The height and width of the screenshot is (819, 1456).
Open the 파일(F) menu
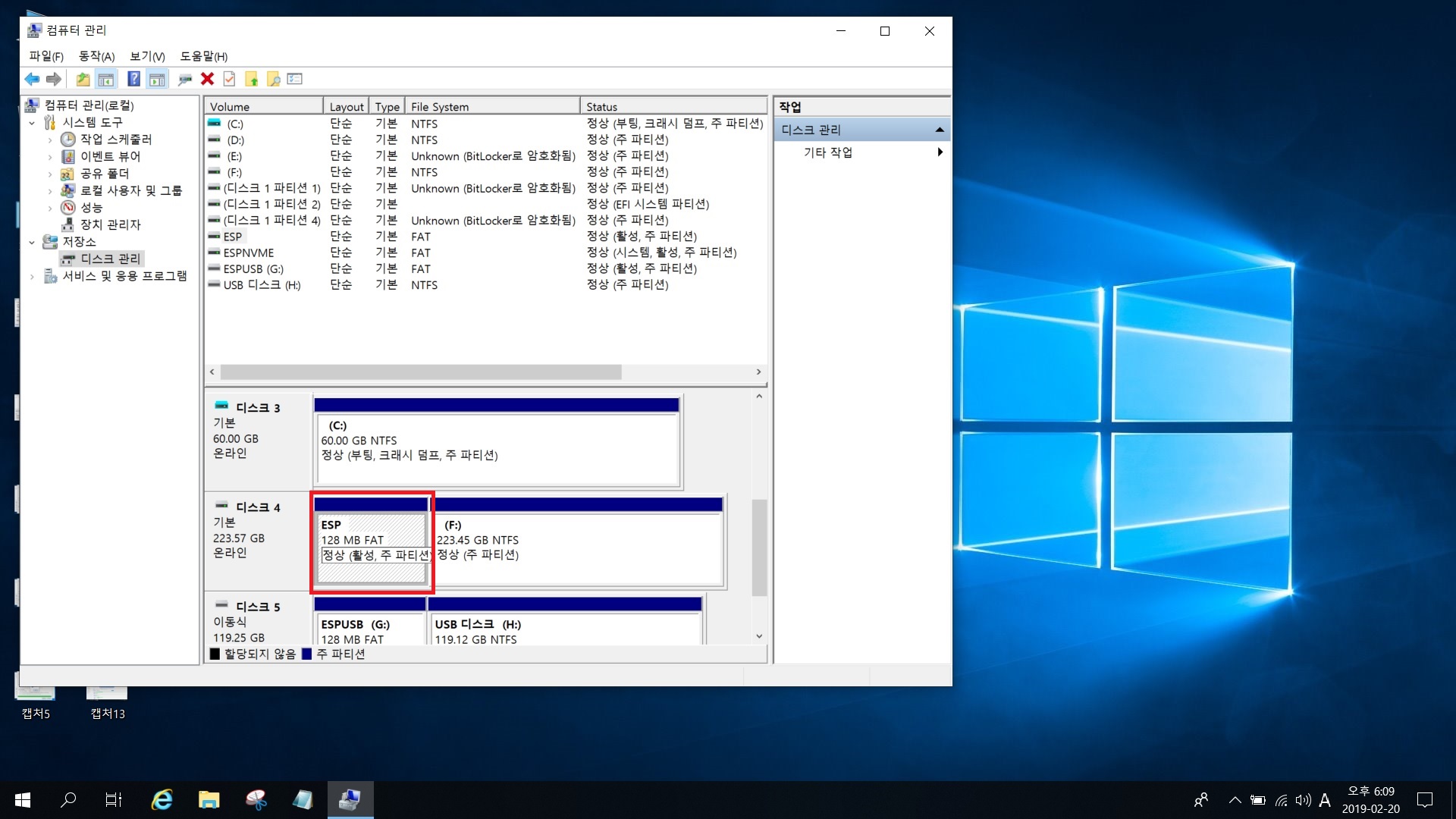click(x=46, y=56)
